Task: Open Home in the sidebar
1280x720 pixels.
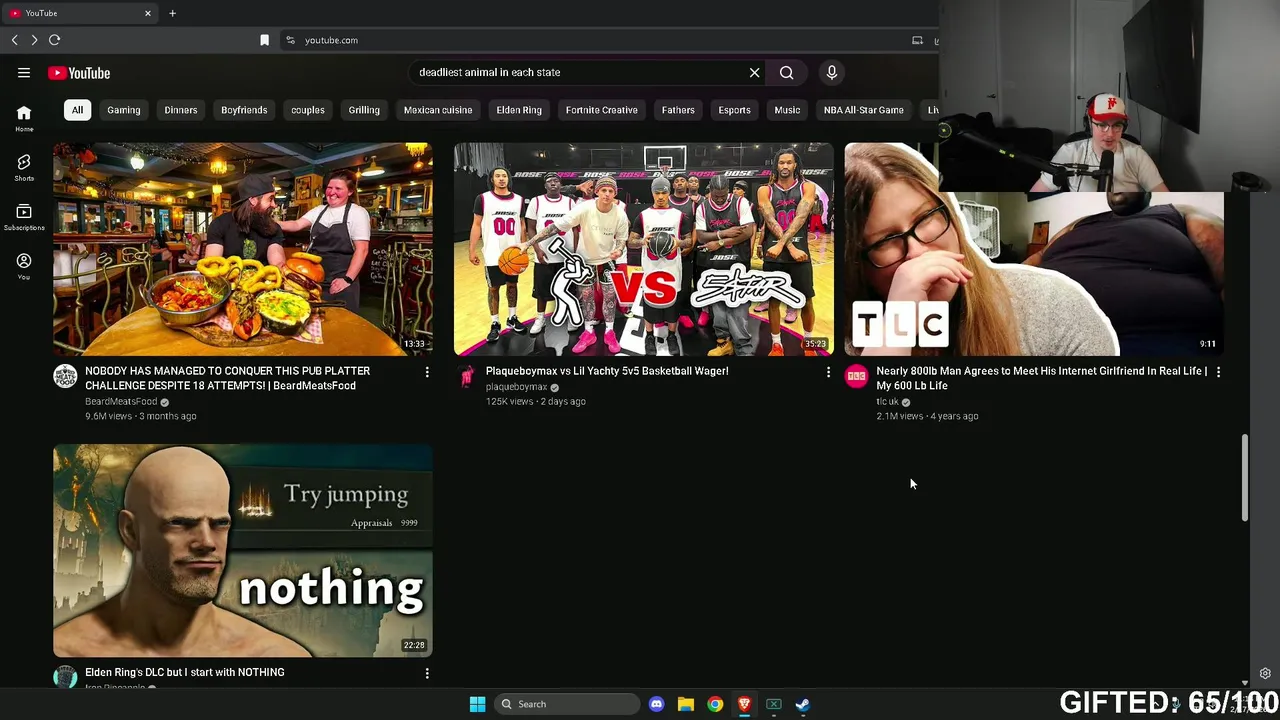Action: (x=24, y=118)
